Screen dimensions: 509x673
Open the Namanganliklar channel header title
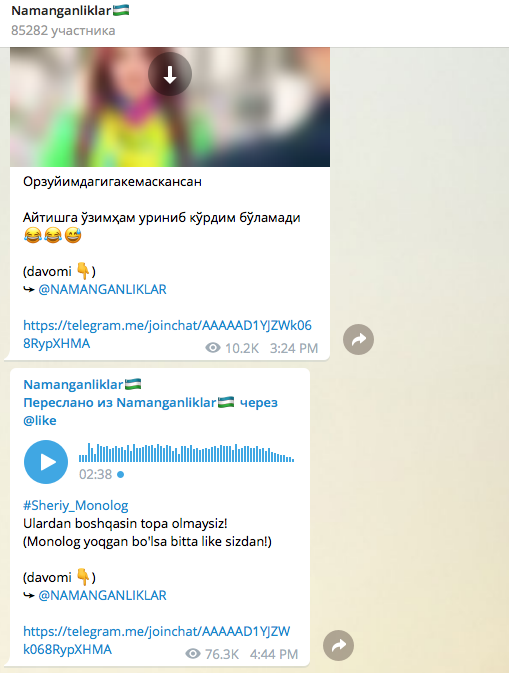pos(70,11)
